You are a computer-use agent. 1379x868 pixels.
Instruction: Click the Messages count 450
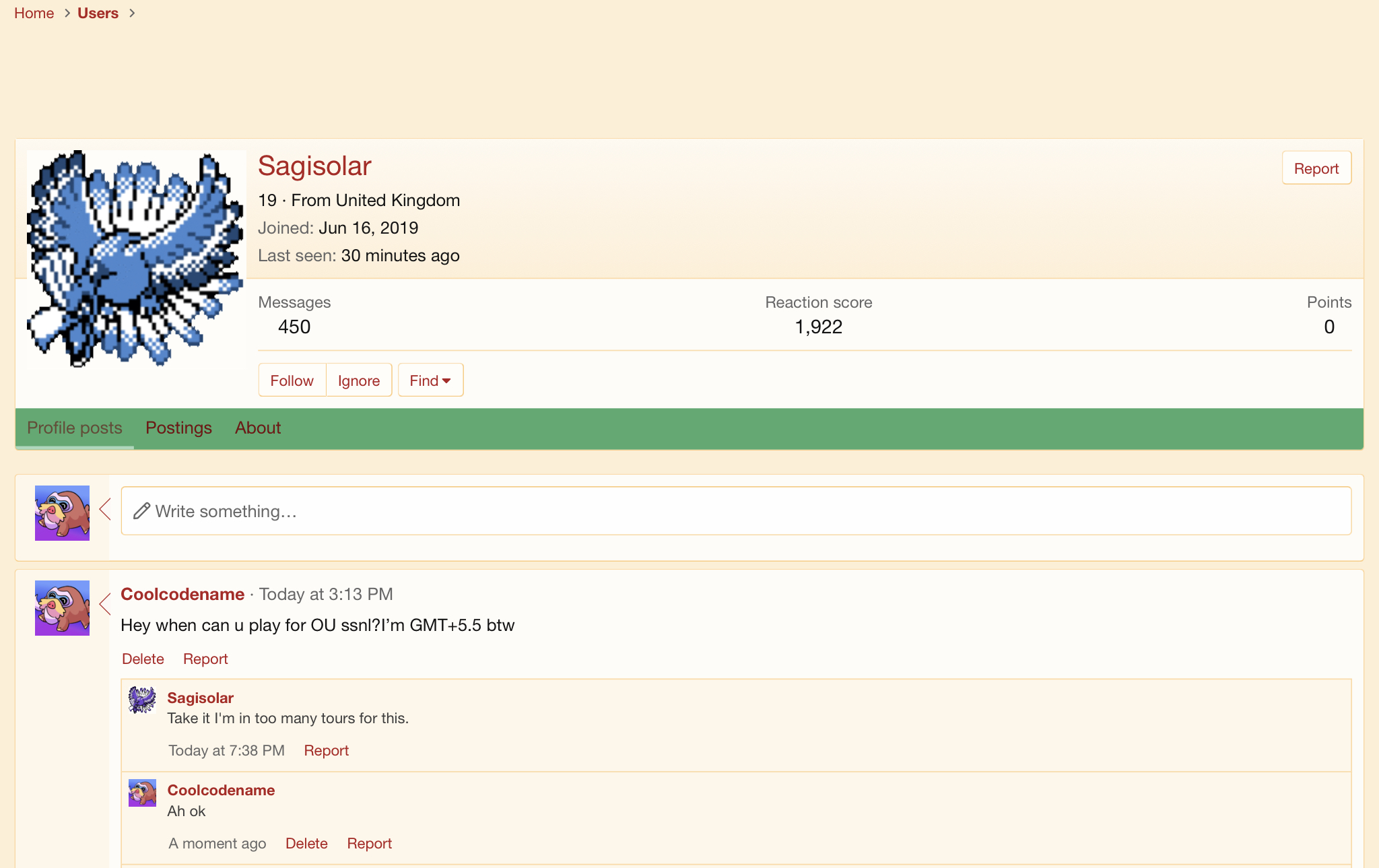tap(294, 327)
